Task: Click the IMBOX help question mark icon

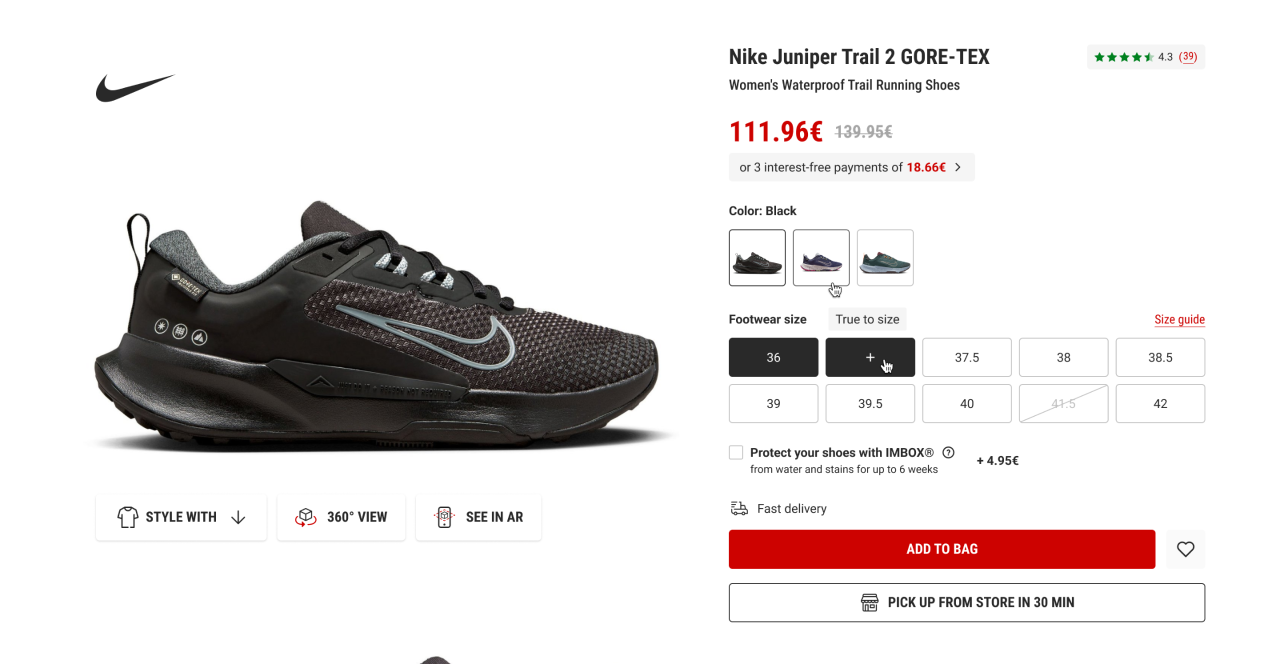Action: [948, 452]
